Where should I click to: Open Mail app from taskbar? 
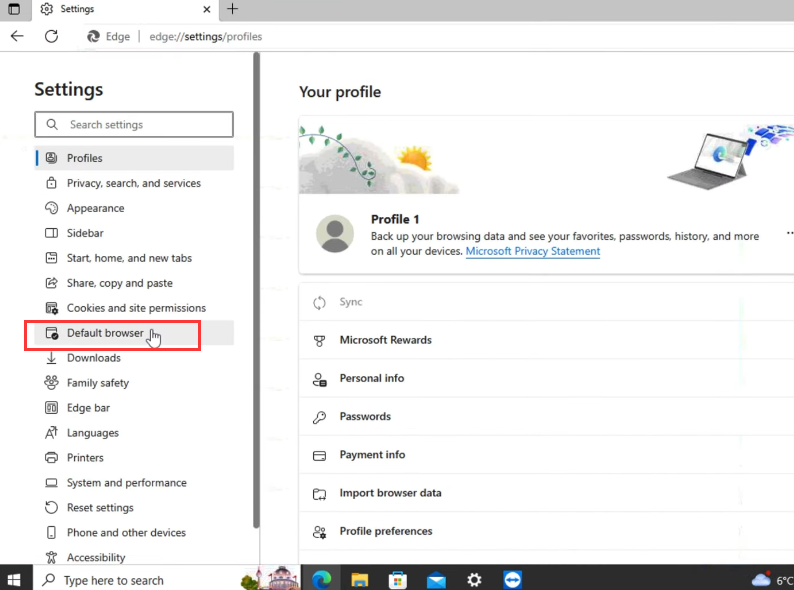click(436, 579)
